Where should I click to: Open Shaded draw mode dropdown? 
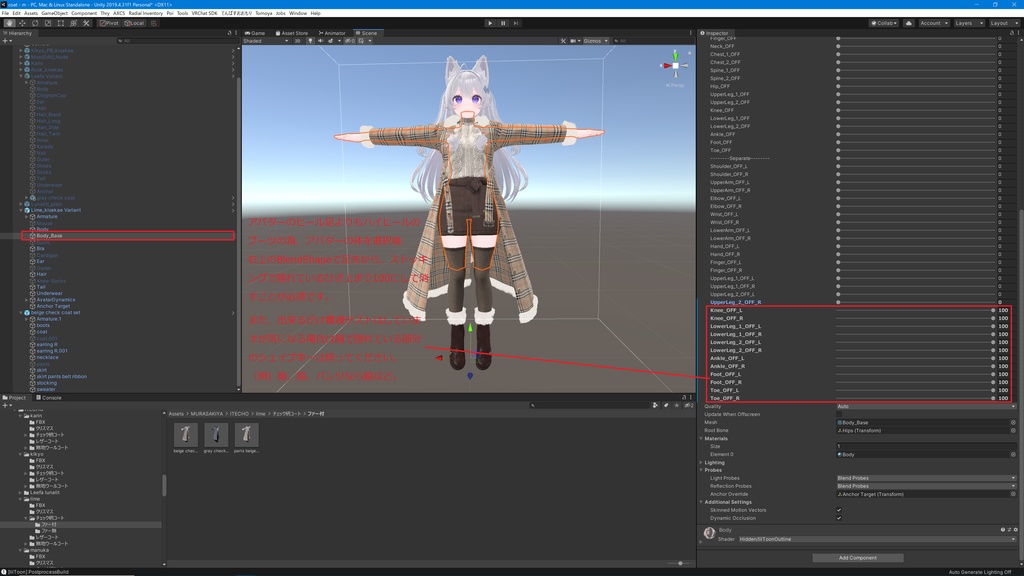click(x=266, y=40)
